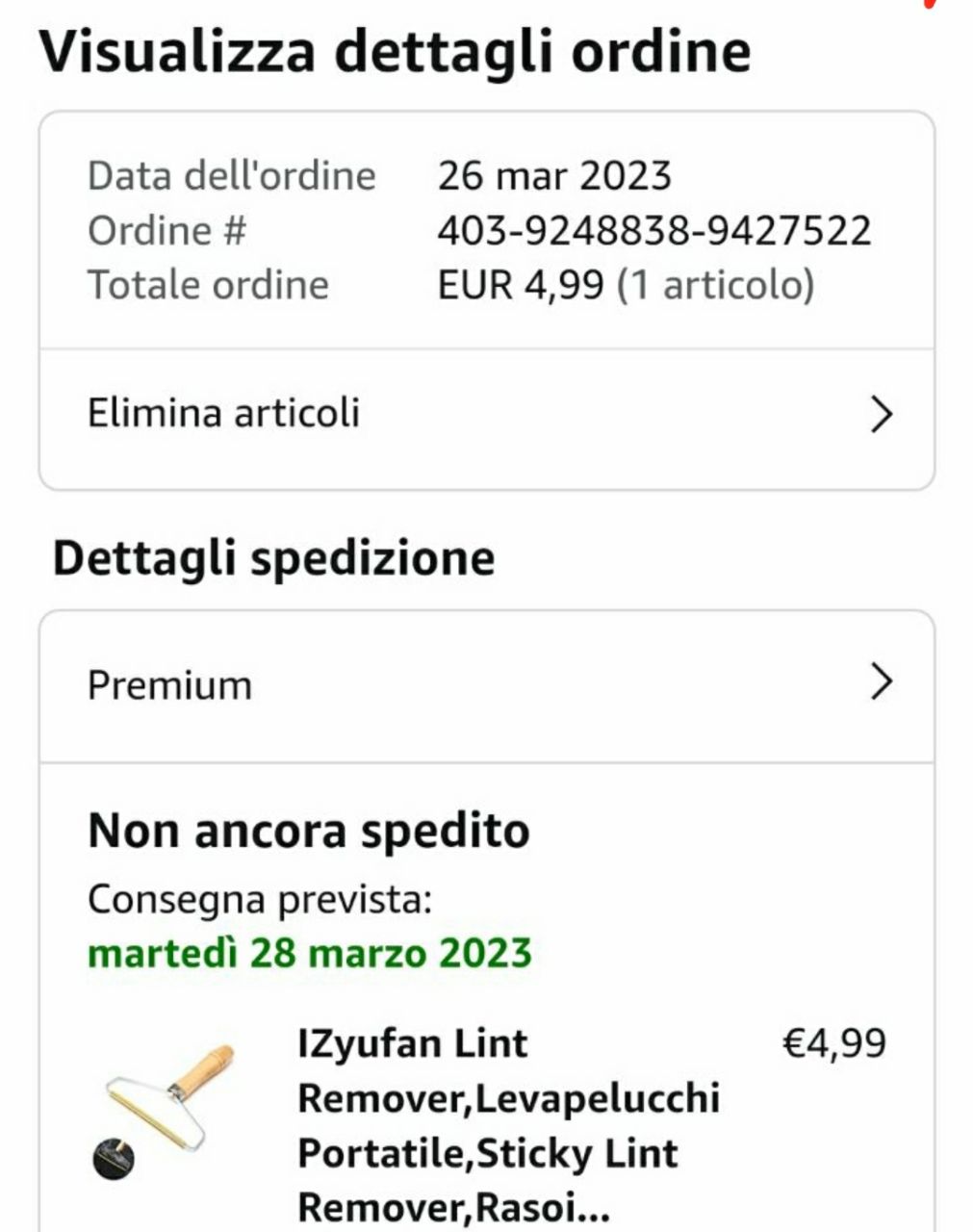
Task: Tap the Dettagli spedizione section heading
Action: [x=273, y=558]
